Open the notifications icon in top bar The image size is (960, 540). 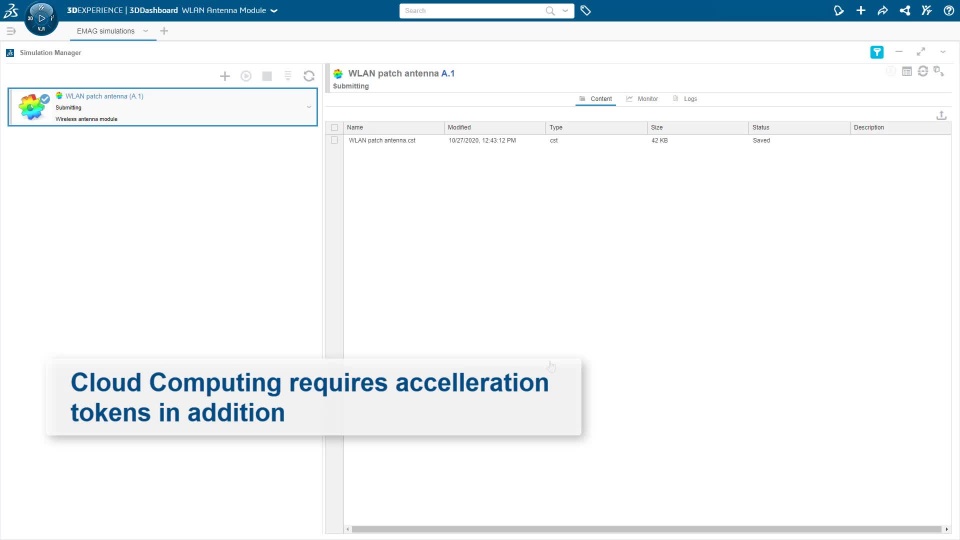coord(839,10)
